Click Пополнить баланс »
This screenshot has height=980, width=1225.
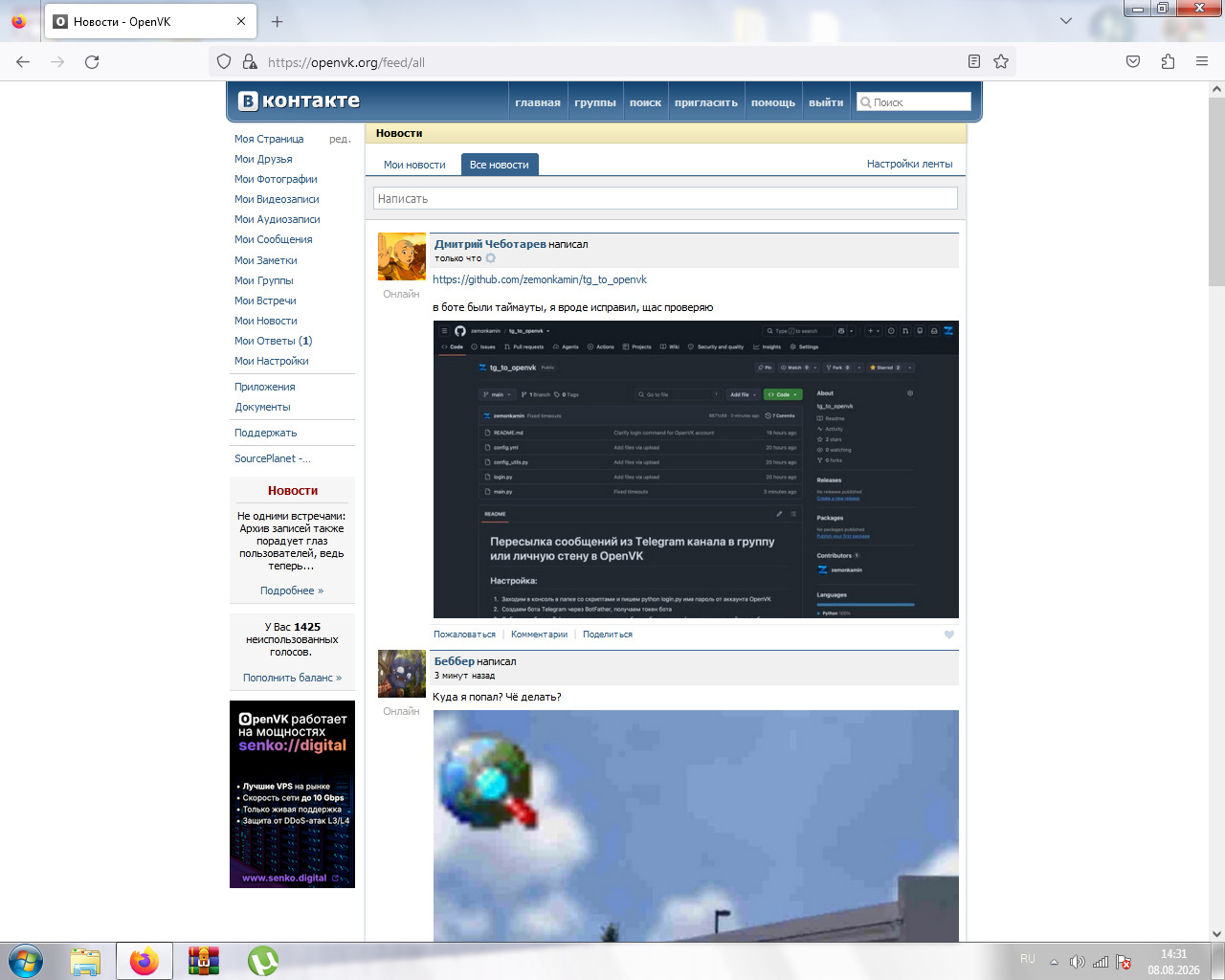pos(292,678)
